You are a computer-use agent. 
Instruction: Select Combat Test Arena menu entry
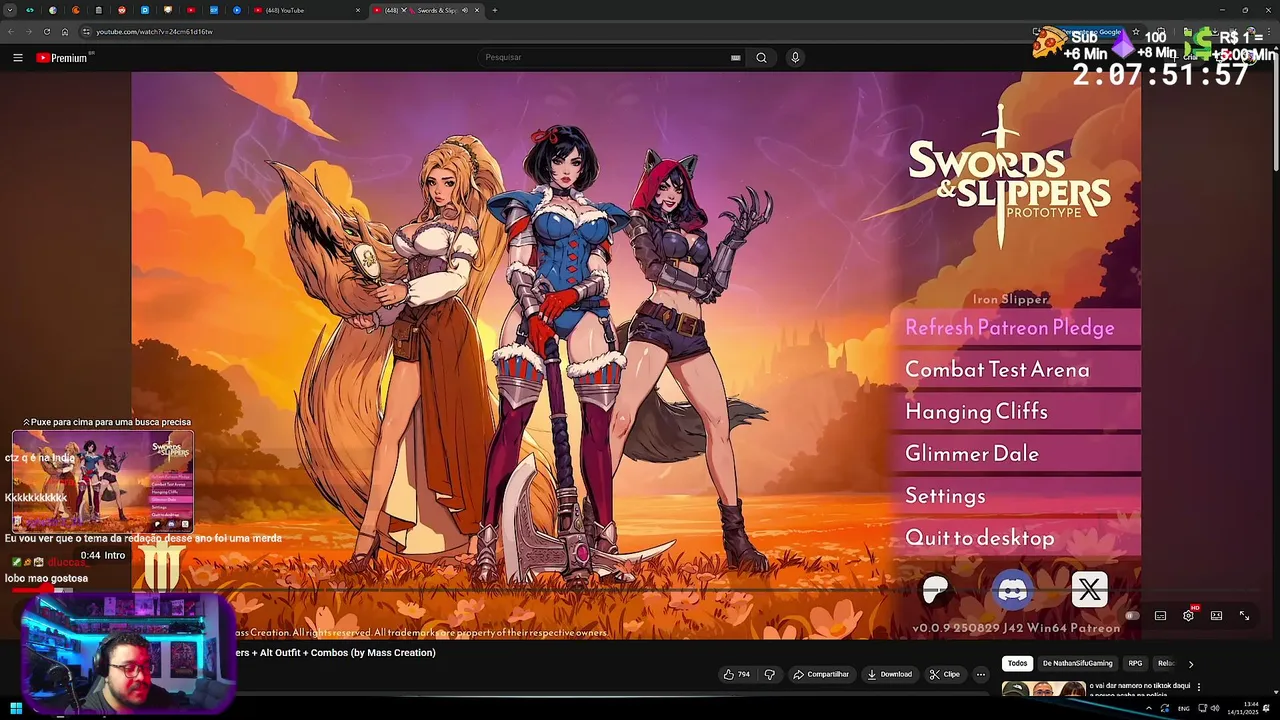point(1015,370)
